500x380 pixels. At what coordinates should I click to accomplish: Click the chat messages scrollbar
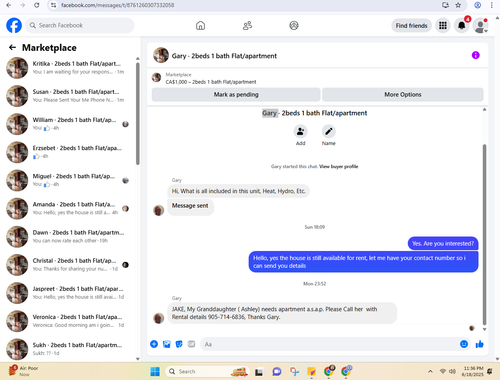click(x=484, y=234)
